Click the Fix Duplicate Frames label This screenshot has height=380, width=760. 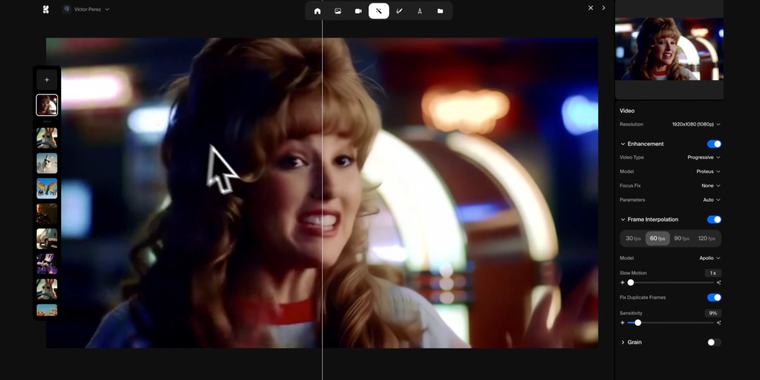pos(643,298)
